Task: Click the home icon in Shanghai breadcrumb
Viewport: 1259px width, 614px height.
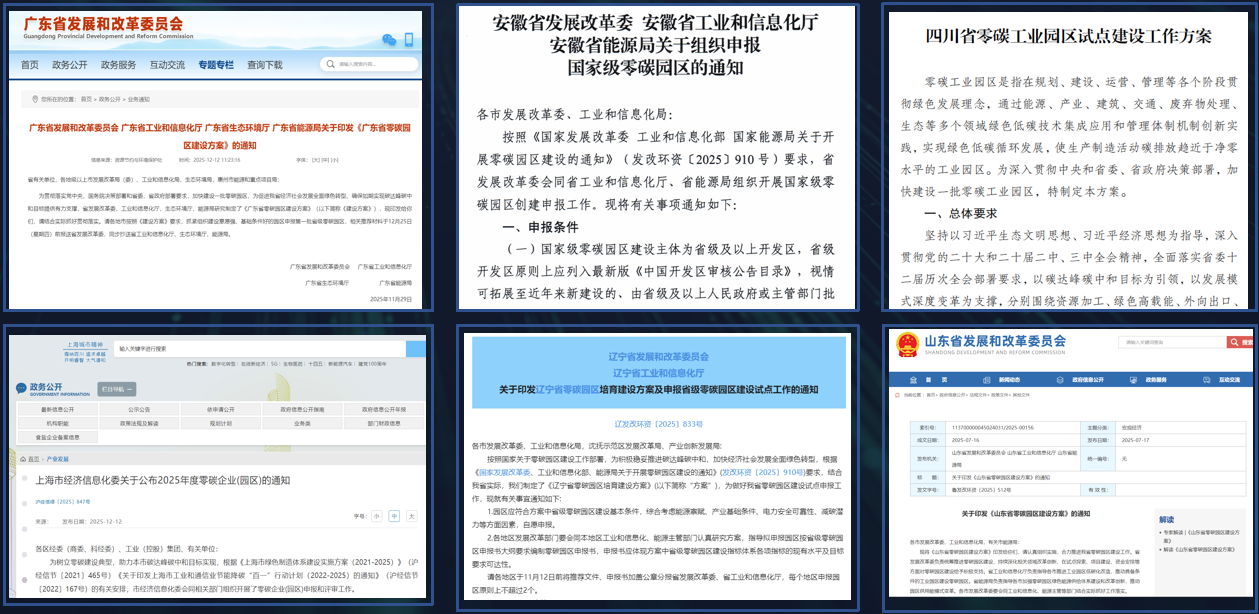Action: [x=22, y=458]
